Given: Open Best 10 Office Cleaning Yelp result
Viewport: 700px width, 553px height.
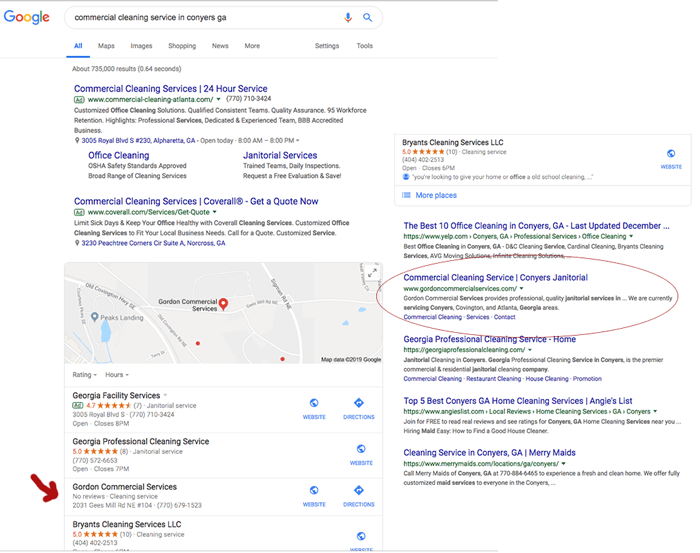Looking at the screenshot, I should [536, 226].
